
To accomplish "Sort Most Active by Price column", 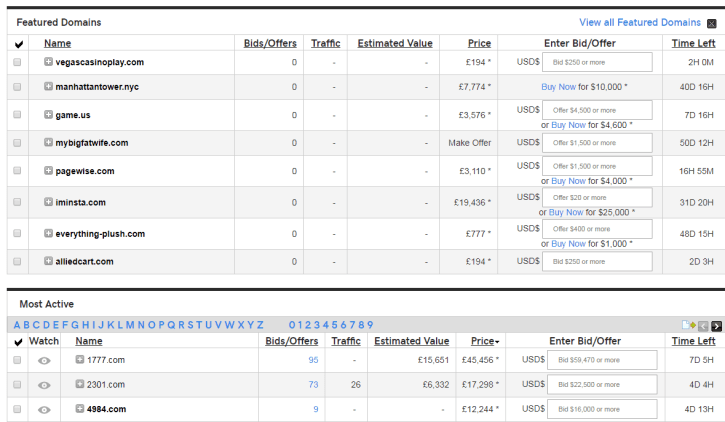I will point(485,341).
